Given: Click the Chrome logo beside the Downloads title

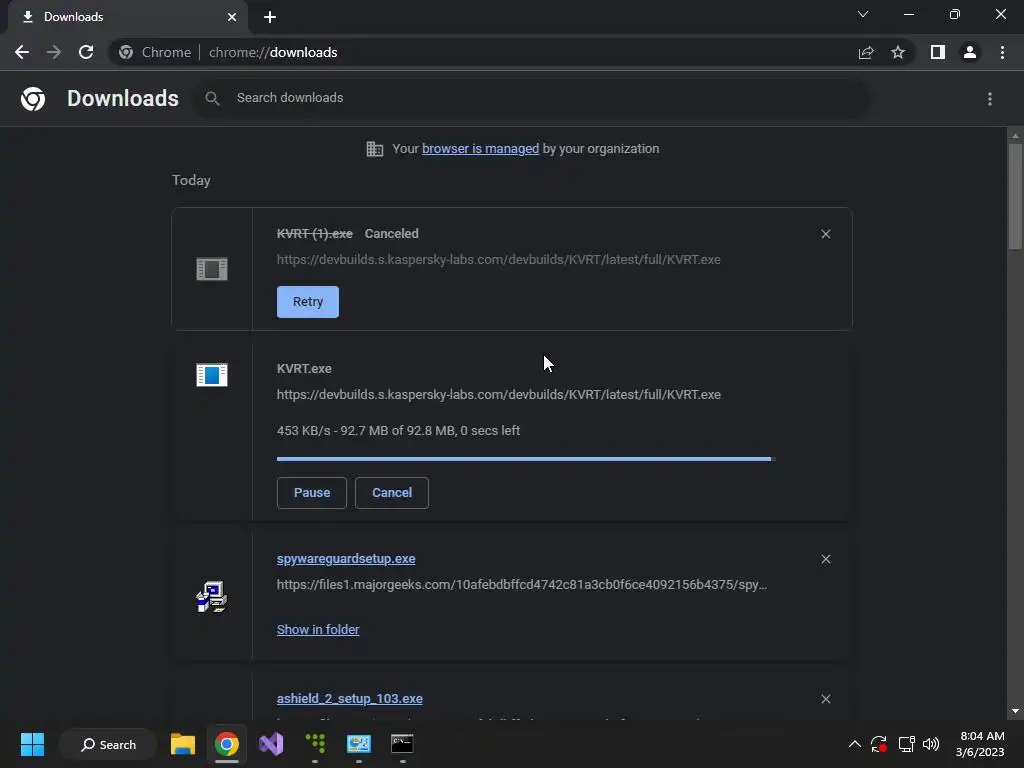Looking at the screenshot, I should coord(33,99).
